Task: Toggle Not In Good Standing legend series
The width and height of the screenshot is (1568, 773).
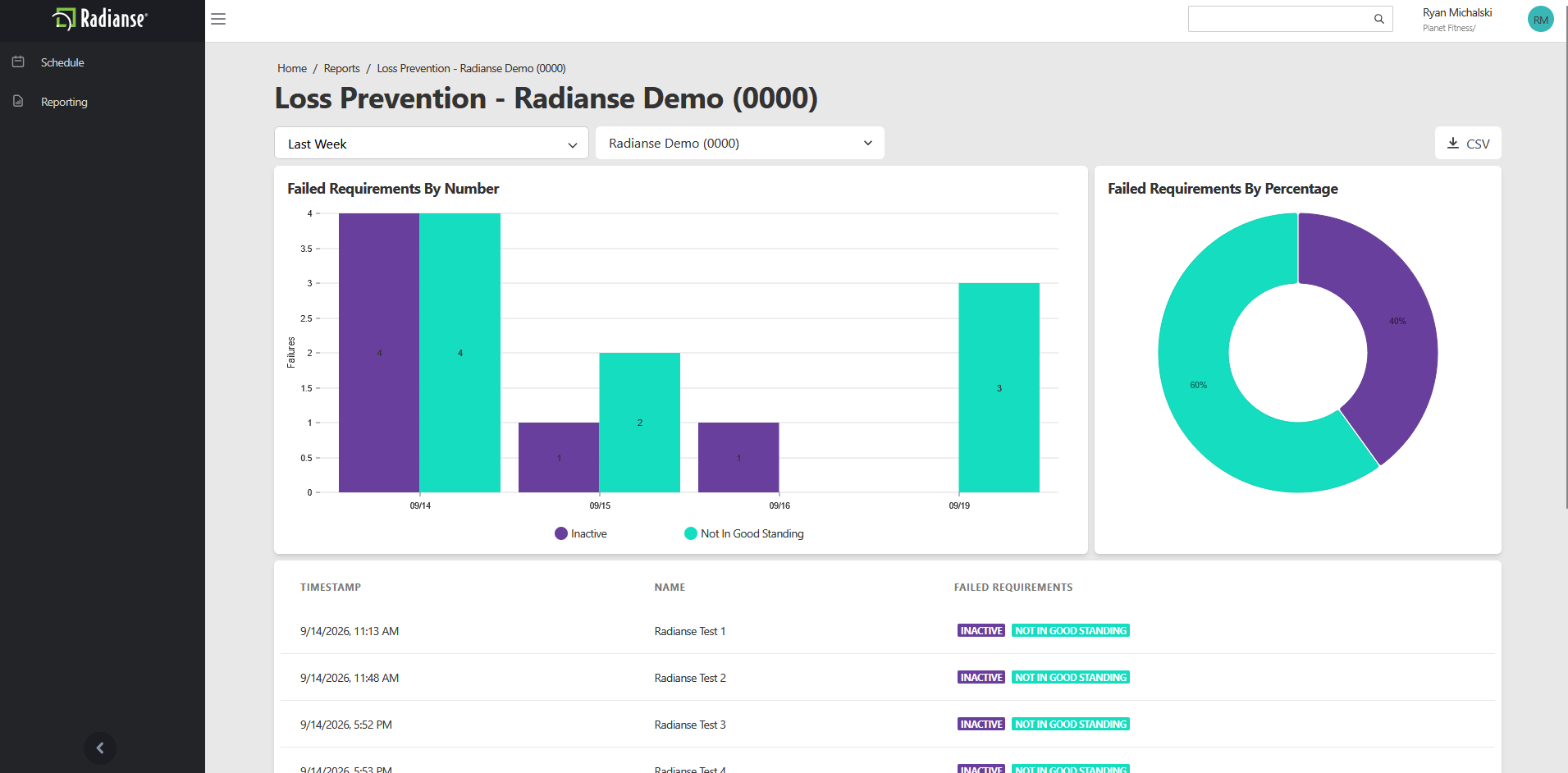Action: click(x=744, y=533)
